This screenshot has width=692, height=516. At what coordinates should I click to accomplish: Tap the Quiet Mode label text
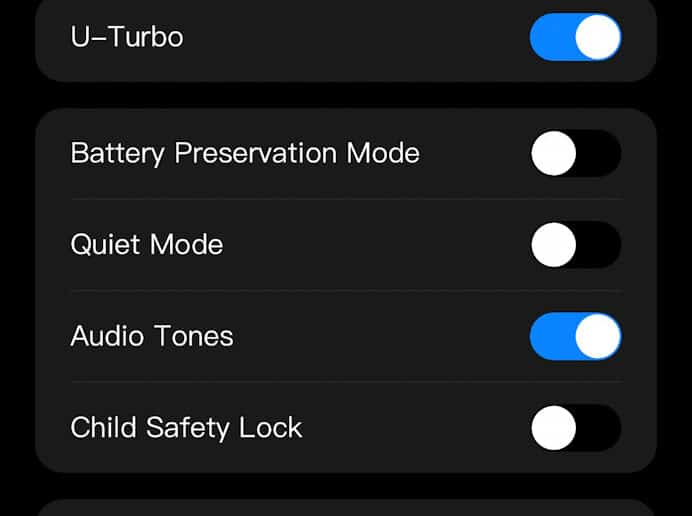[147, 245]
